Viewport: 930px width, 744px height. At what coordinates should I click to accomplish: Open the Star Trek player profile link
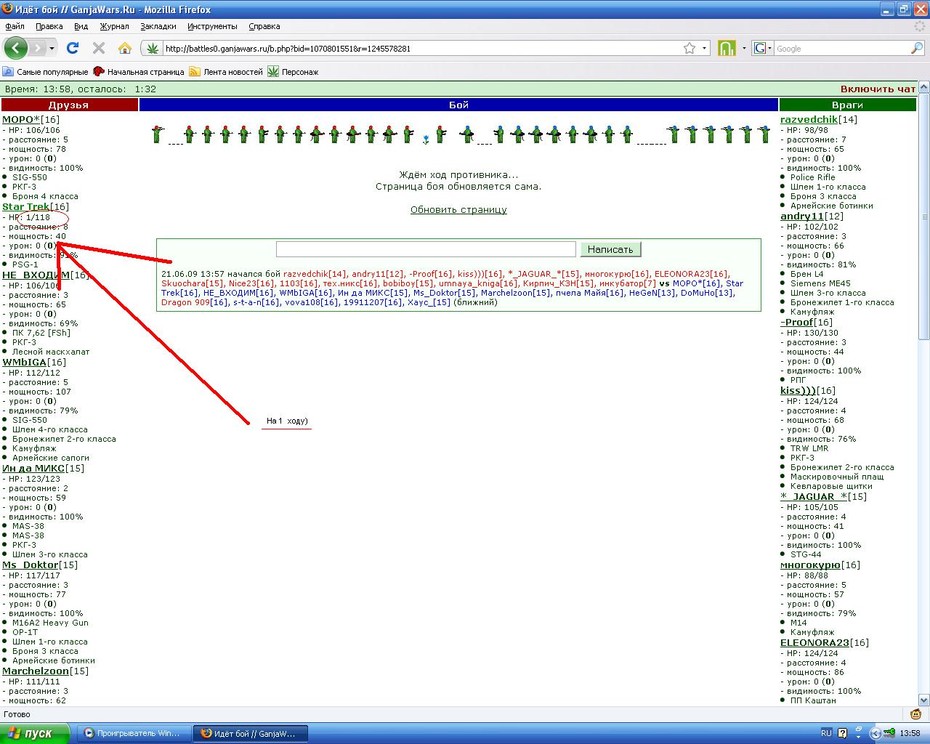26,206
